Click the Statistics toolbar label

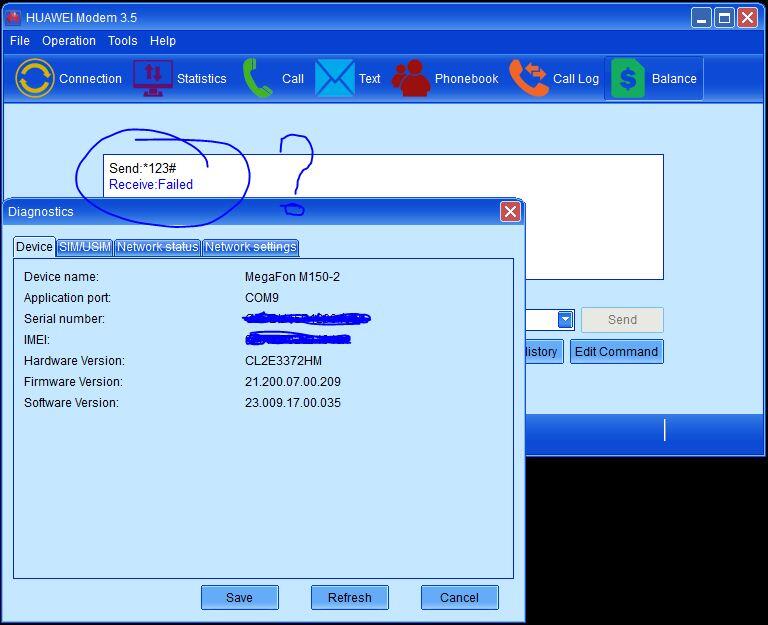[202, 79]
